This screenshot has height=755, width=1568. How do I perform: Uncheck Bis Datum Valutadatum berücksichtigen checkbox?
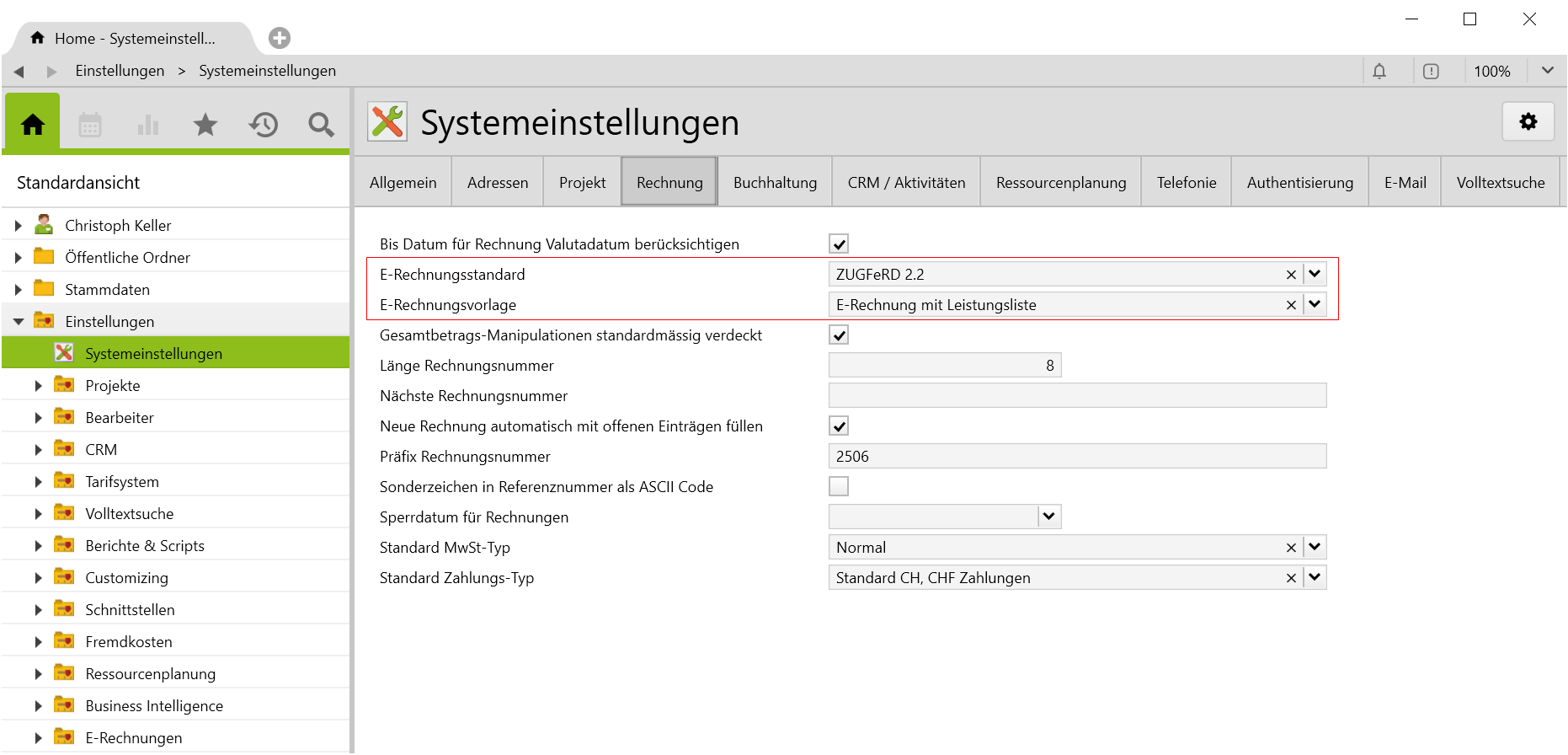click(x=839, y=244)
